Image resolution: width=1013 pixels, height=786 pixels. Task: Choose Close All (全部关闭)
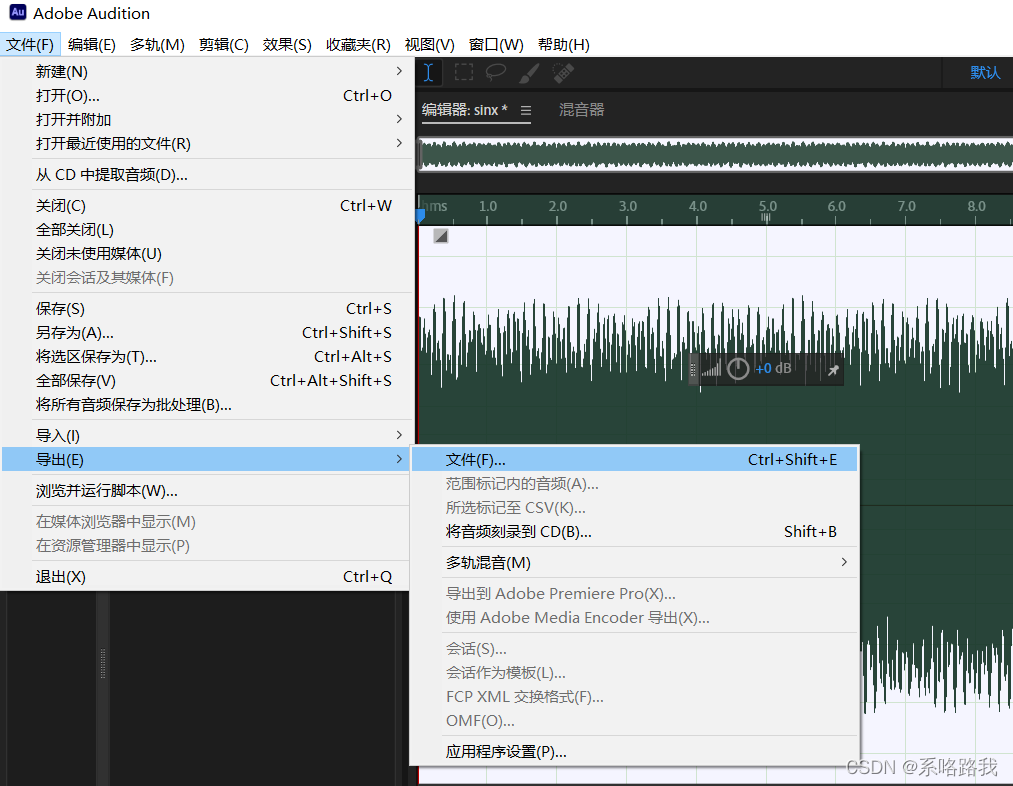(x=207, y=229)
